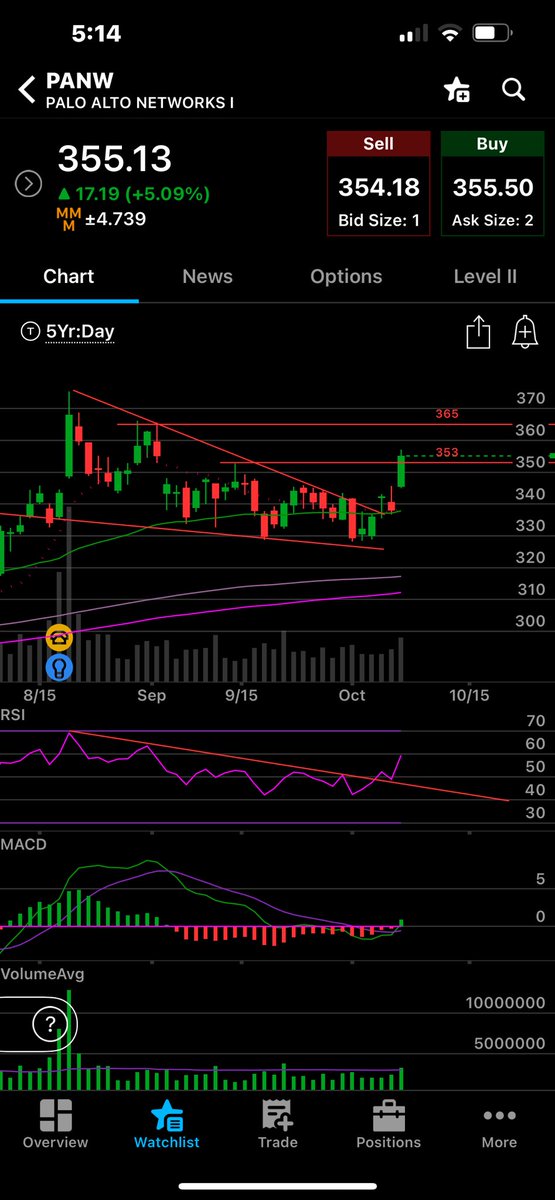The image size is (555, 1200).
Task: Switch to the News tab
Action: point(207,277)
